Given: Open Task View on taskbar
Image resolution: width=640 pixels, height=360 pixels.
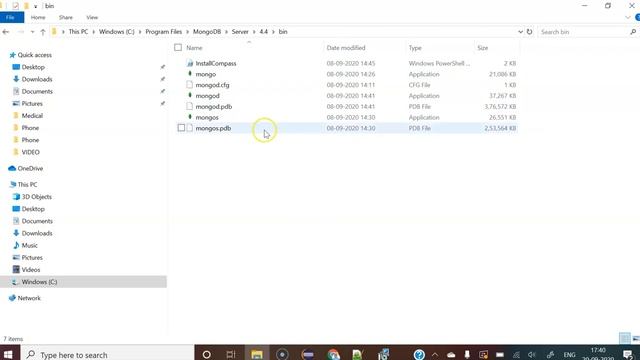Looking at the screenshot, I should [231, 355].
